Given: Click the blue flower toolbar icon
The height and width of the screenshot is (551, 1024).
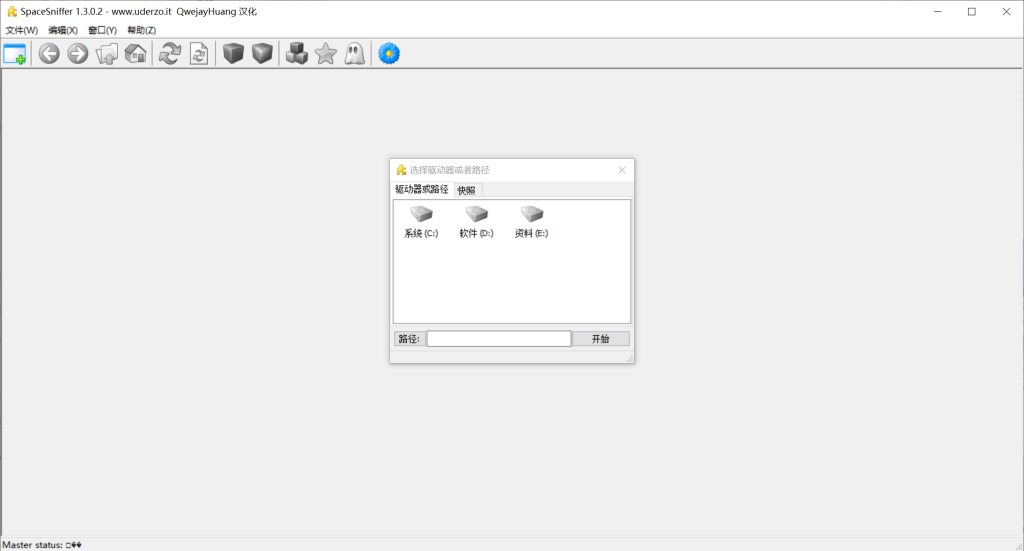Looking at the screenshot, I should [x=389, y=54].
